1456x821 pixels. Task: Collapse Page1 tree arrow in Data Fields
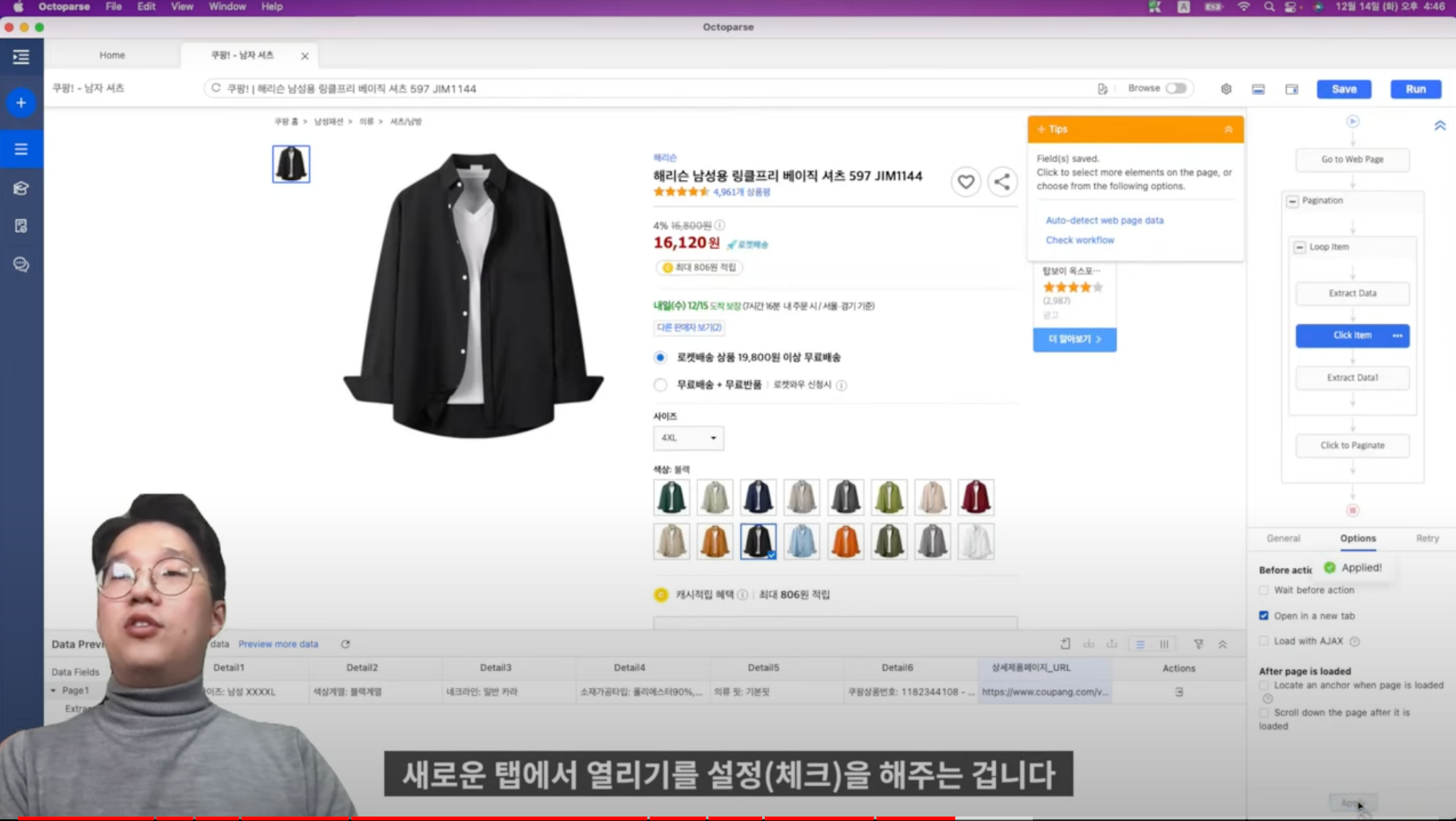pos(53,690)
